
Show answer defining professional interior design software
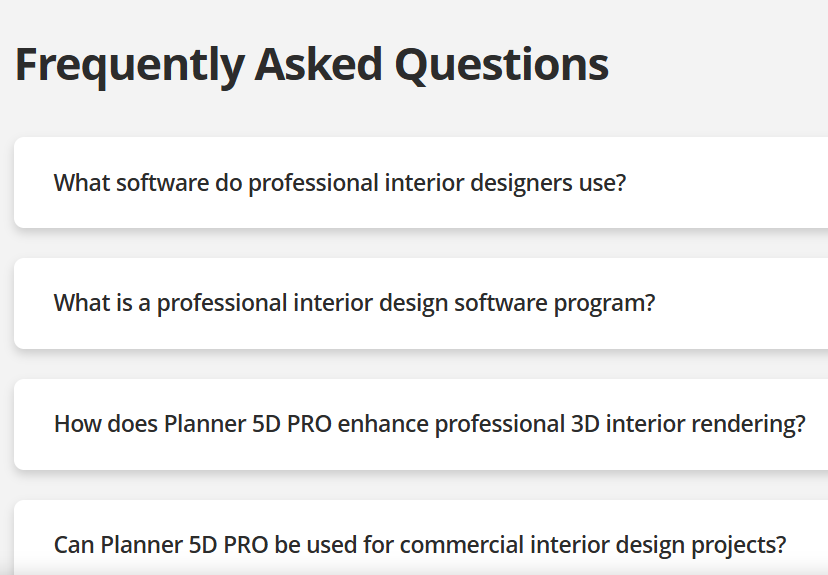(354, 303)
